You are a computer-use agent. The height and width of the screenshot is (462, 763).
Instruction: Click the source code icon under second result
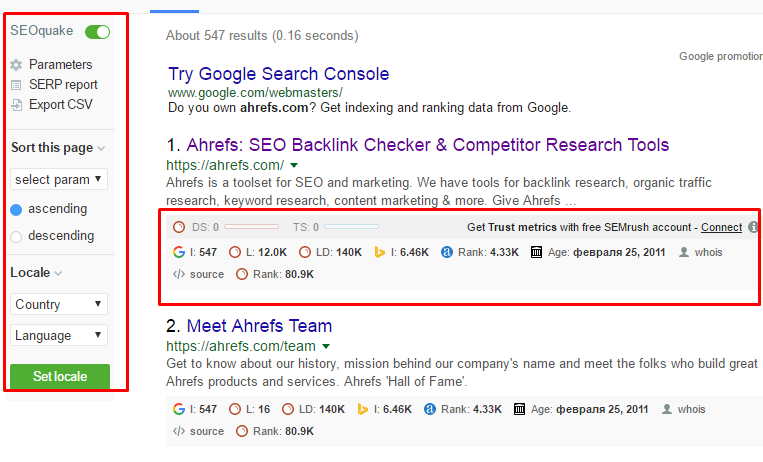coord(179,431)
